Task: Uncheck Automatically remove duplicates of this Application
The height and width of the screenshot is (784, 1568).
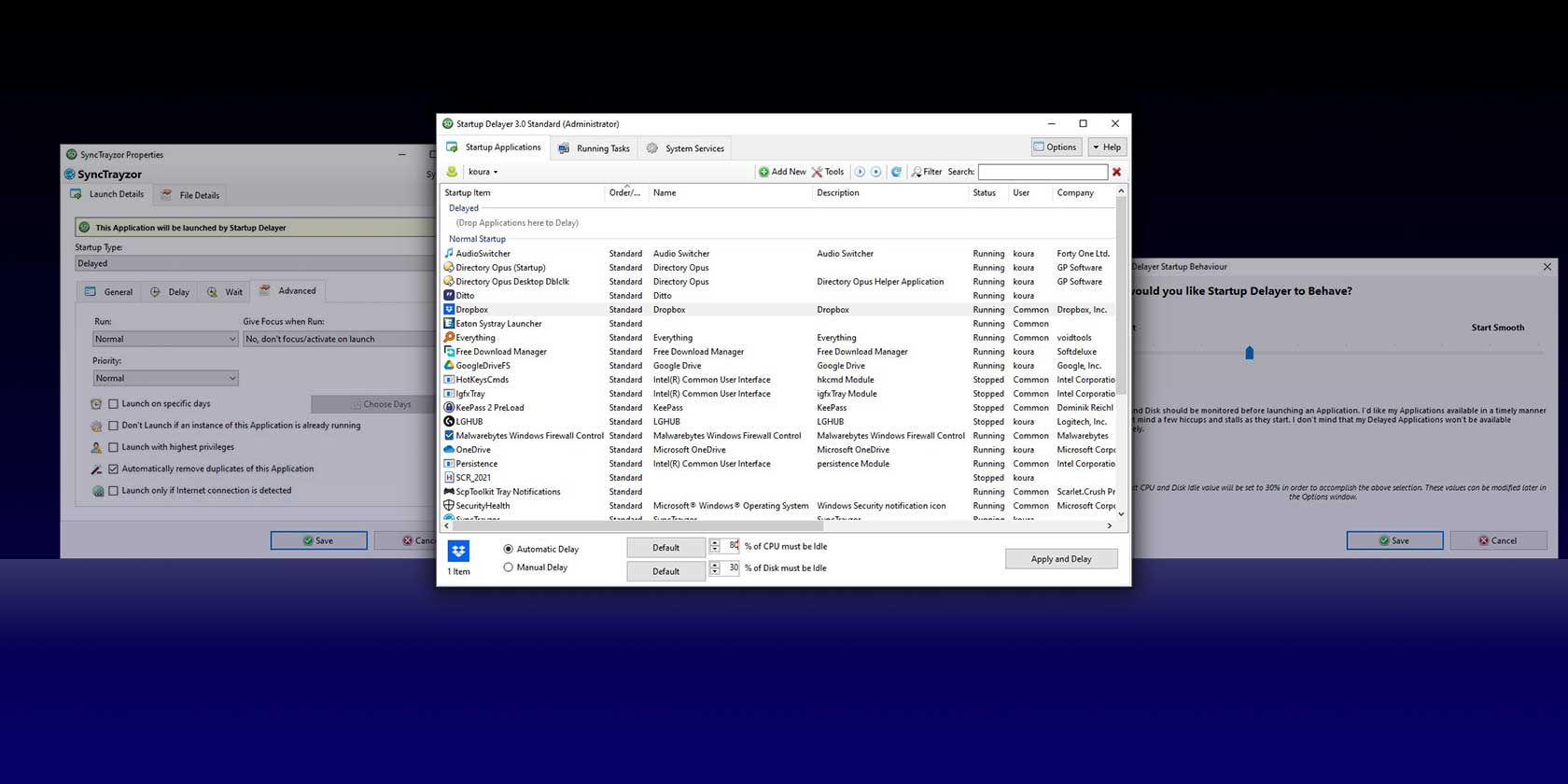Action: coord(113,469)
